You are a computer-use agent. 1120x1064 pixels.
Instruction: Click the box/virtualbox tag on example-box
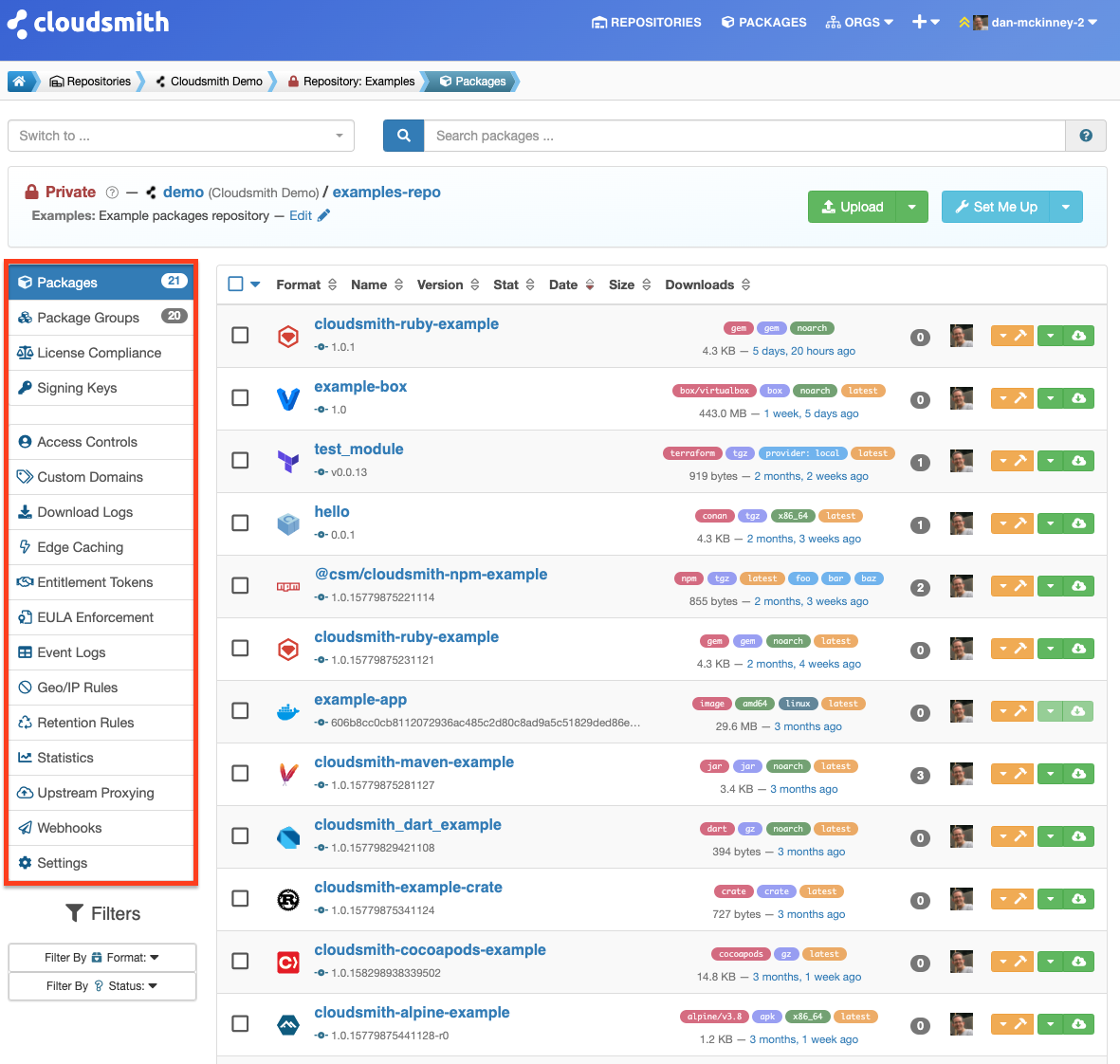(714, 391)
